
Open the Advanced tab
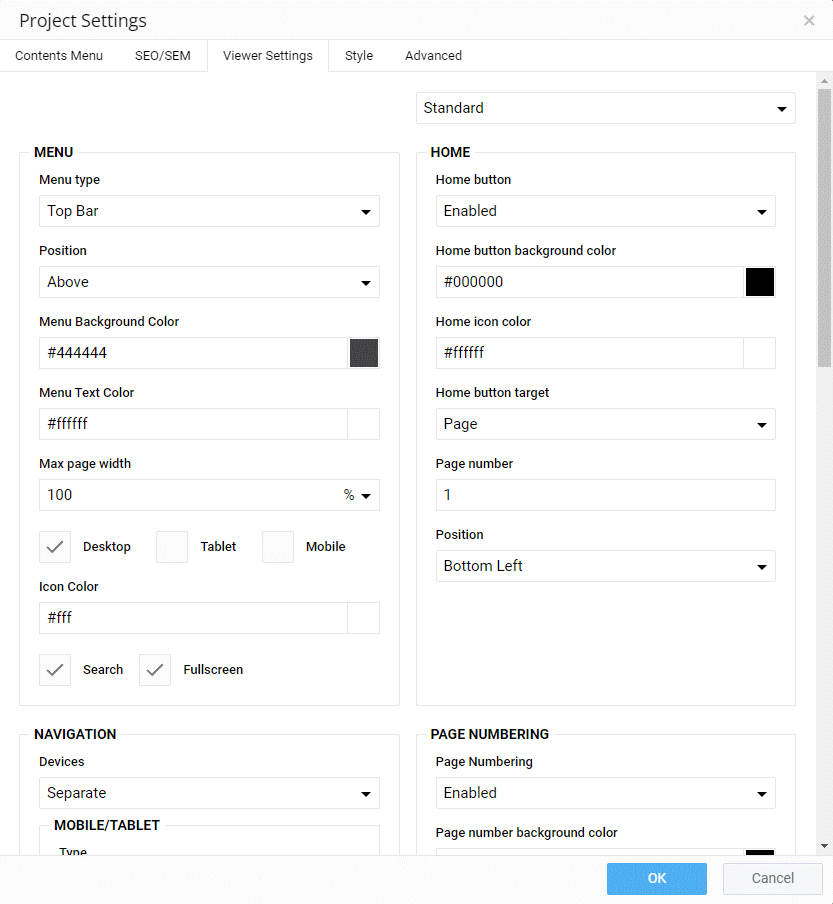[x=433, y=56]
